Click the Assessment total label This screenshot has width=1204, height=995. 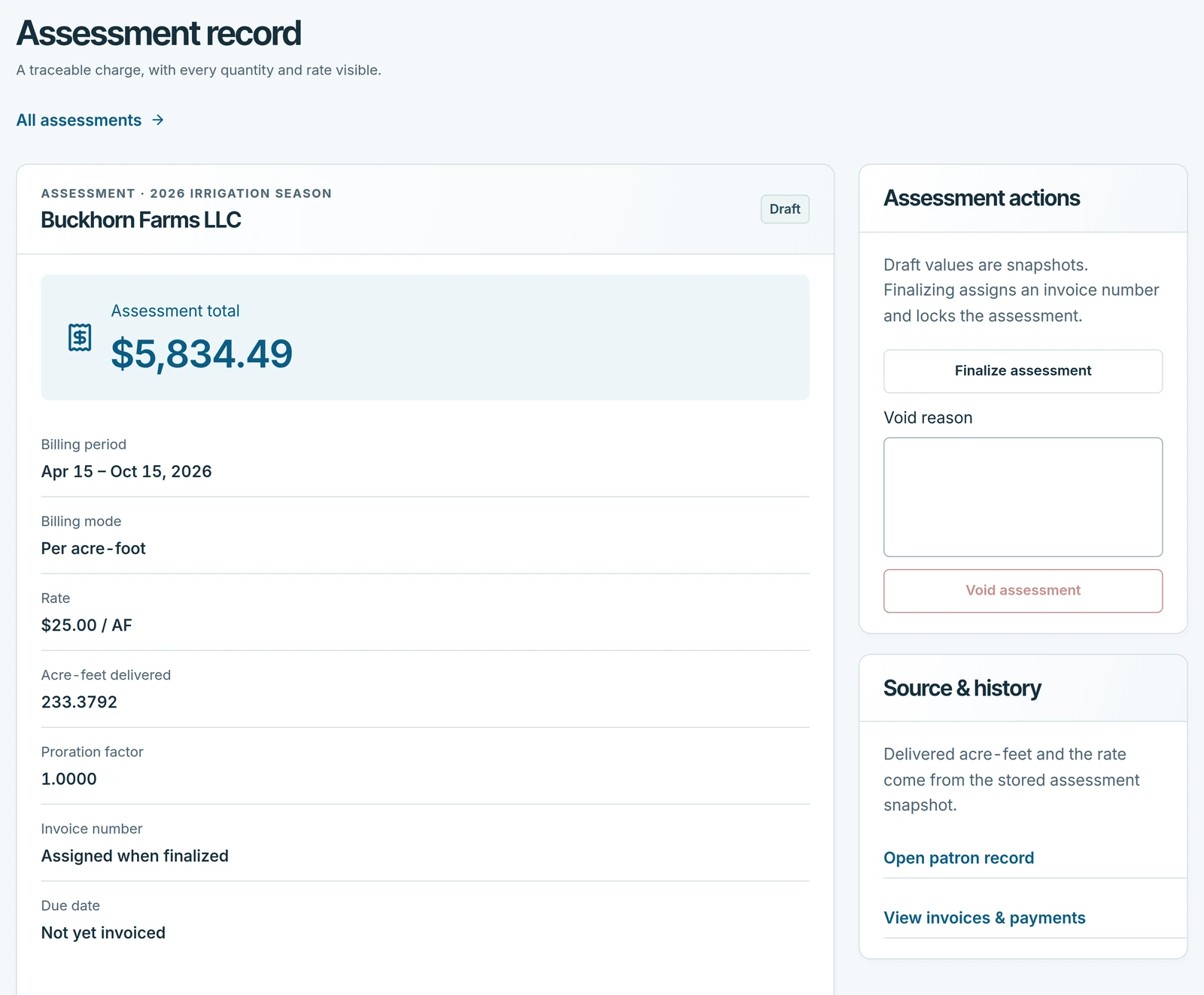point(175,311)
